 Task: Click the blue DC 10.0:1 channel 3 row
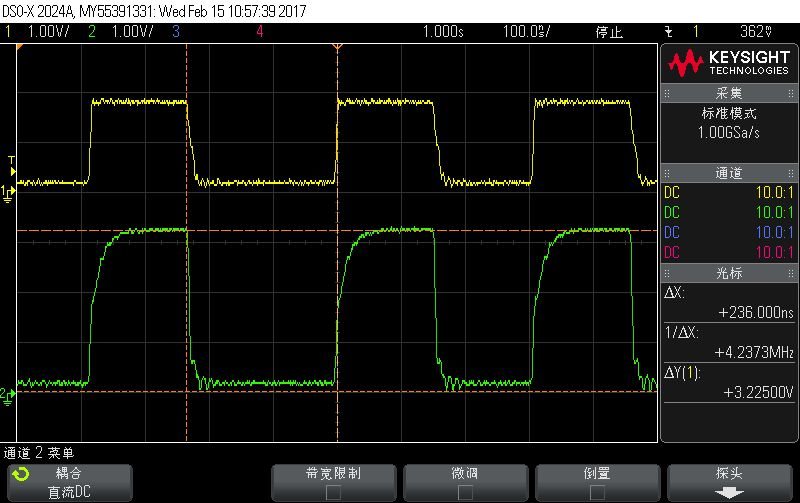[x=729, y=232]
